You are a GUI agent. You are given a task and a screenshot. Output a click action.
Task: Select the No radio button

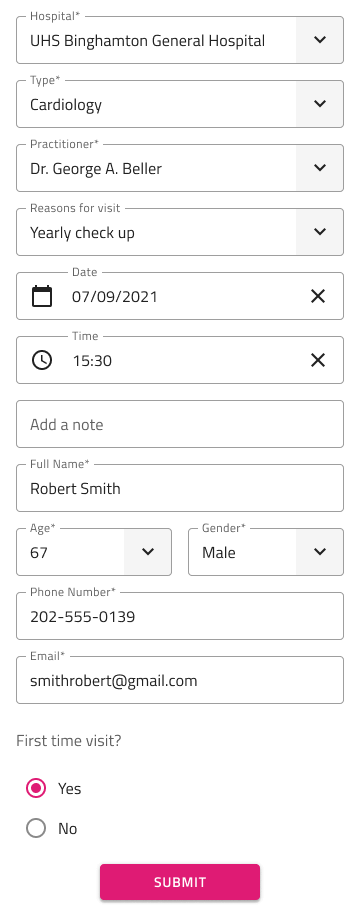point(36,828)
